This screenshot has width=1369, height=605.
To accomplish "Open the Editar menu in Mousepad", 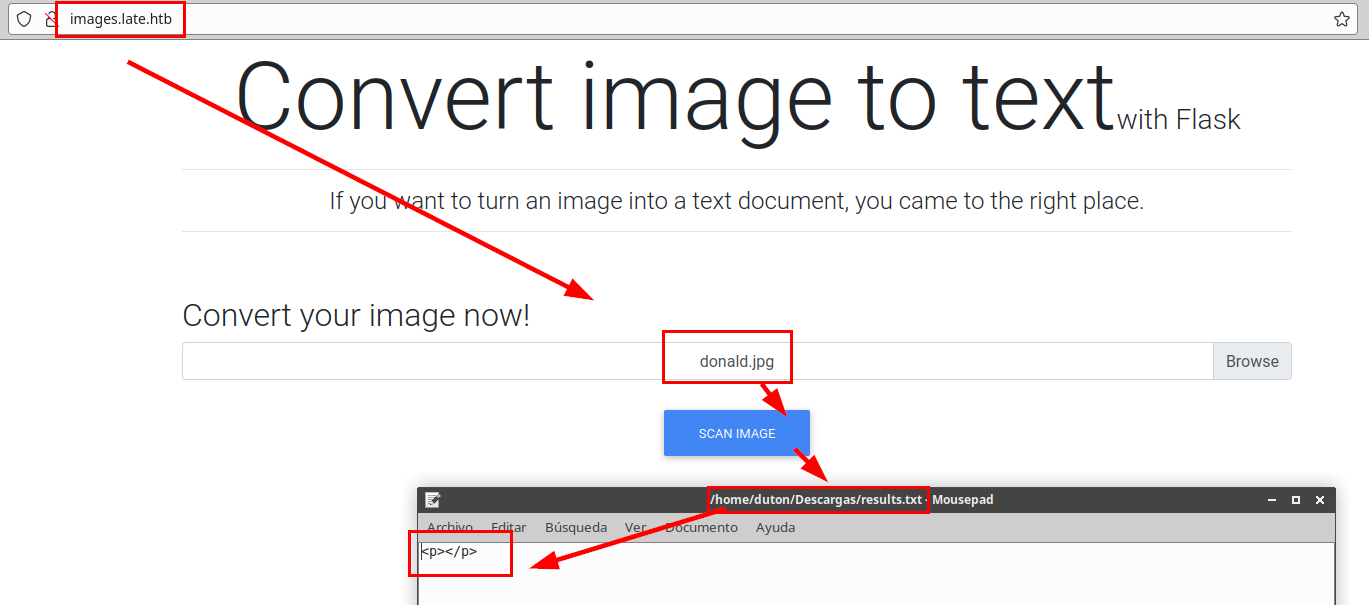I will (x=509, y=527).
